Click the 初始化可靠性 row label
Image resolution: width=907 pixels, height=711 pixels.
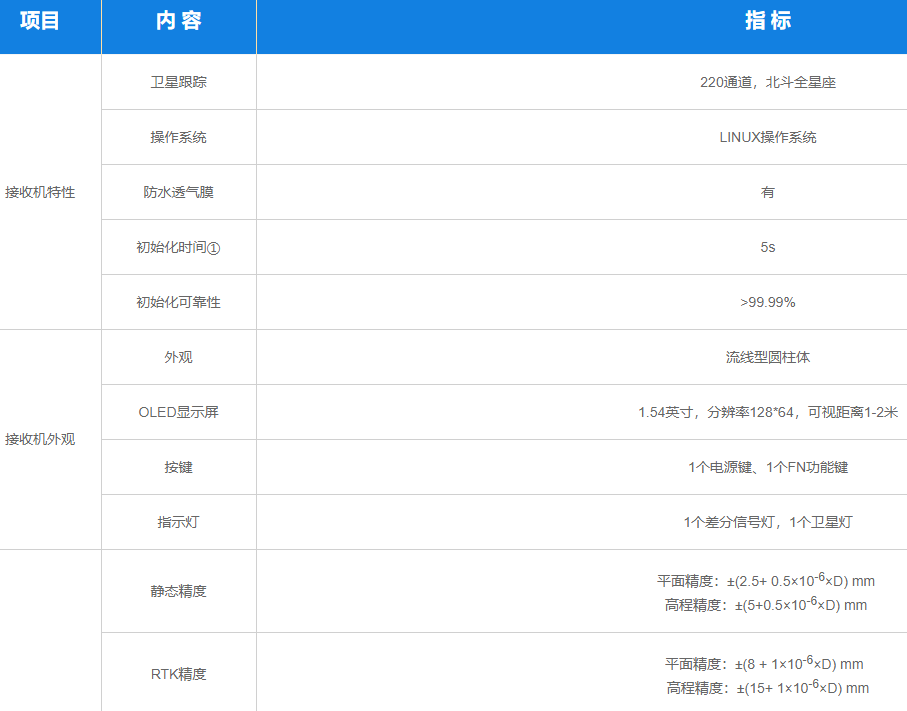178,302
